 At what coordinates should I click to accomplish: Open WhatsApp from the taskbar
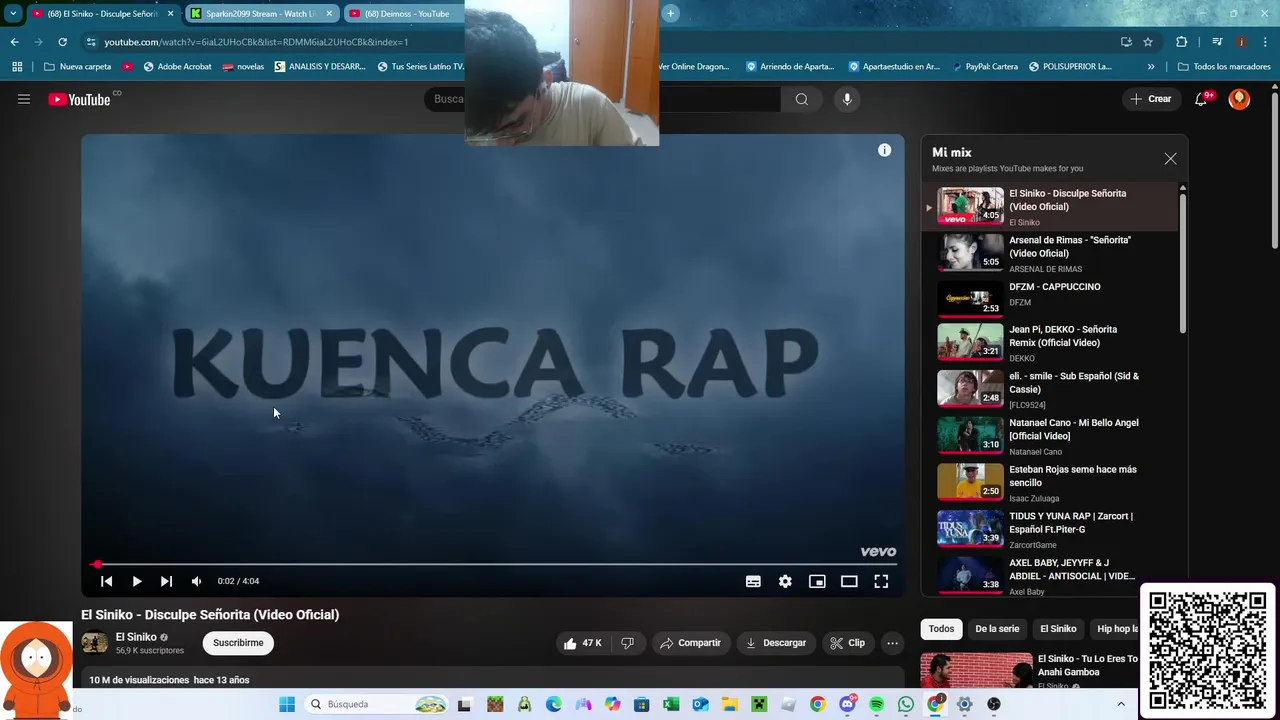(x=906, y=704)
